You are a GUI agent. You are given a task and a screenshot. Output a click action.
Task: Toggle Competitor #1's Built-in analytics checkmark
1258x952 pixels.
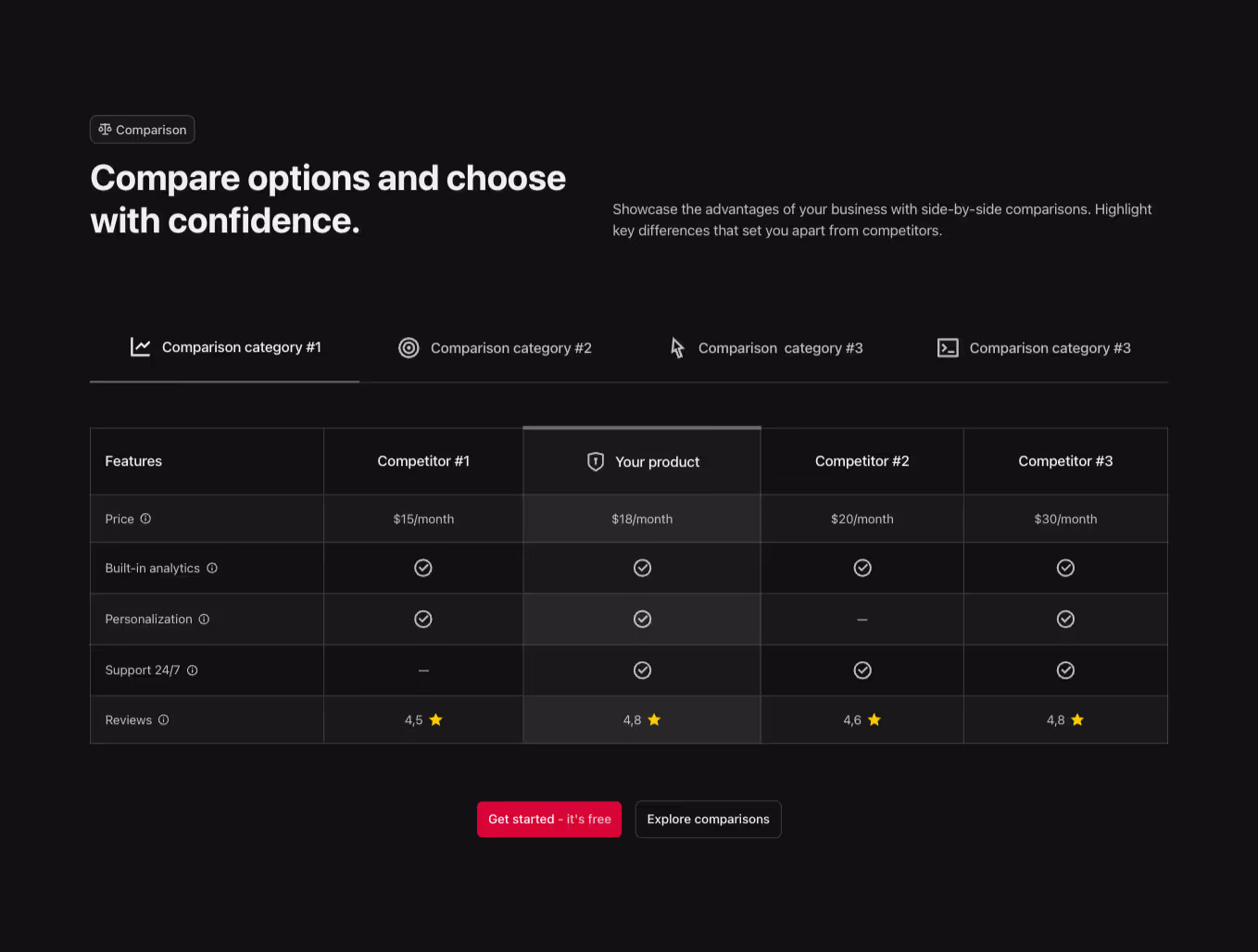coord(423,568)
